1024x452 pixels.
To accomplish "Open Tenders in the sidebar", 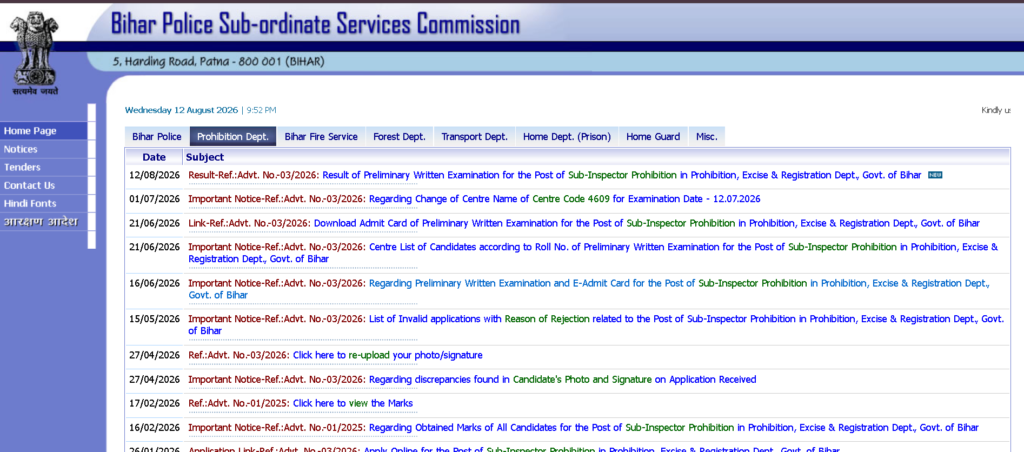I will 43,167.
